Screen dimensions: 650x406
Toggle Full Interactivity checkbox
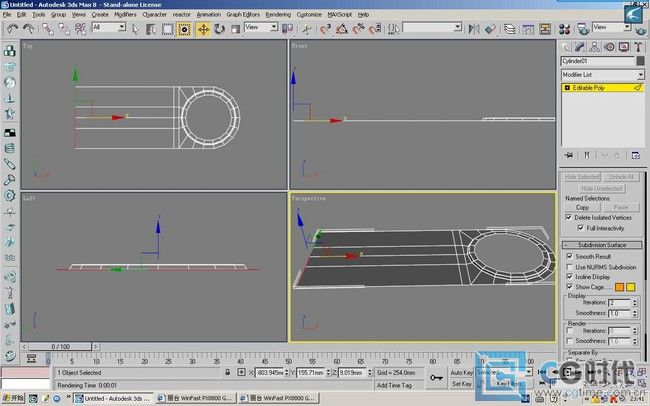(x=580, y=228)
